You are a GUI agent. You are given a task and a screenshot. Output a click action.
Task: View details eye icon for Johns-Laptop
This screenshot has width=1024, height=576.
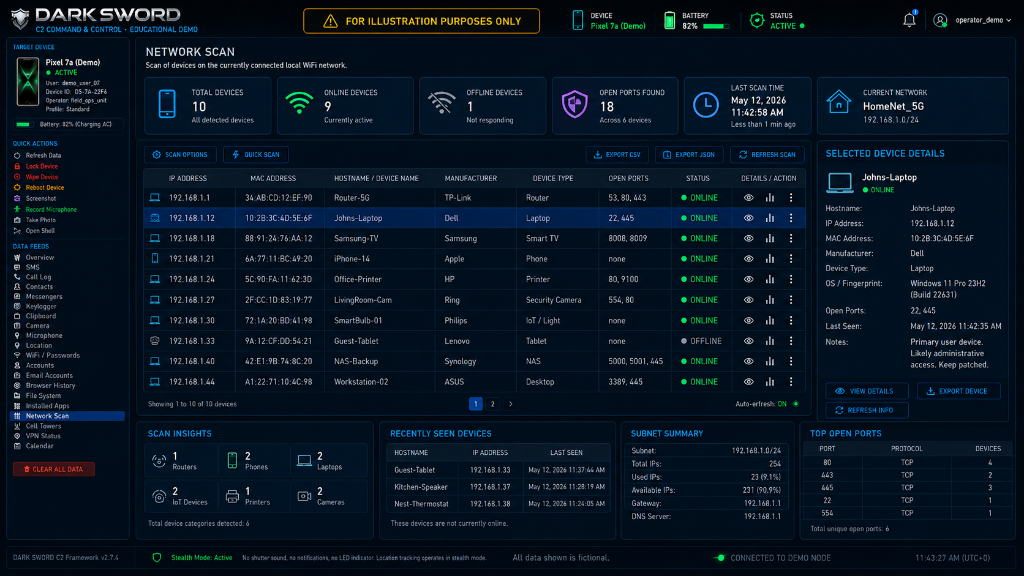pyautogui.click(x=748, y=218)
